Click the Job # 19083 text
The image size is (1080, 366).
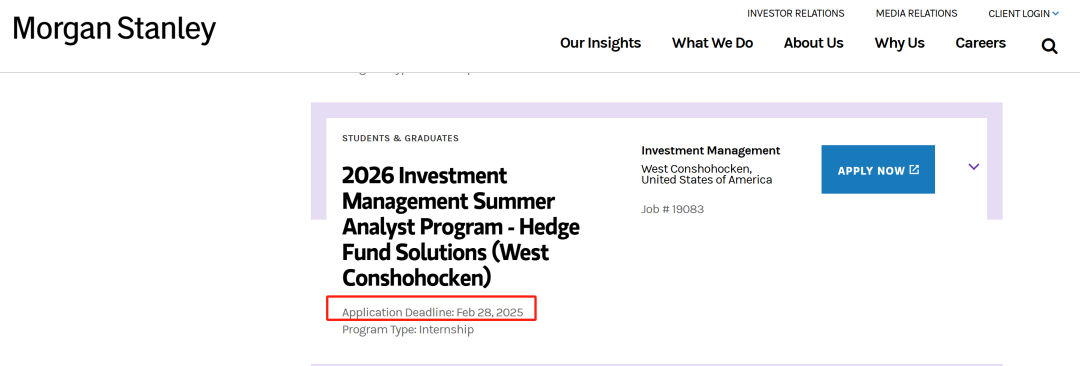click(672, 209)
